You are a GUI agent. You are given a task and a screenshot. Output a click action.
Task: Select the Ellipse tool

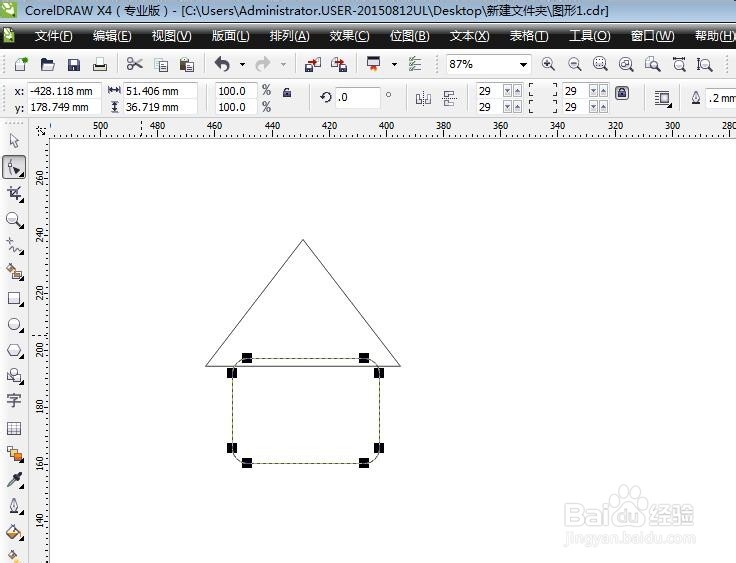(x=15, y=324)
